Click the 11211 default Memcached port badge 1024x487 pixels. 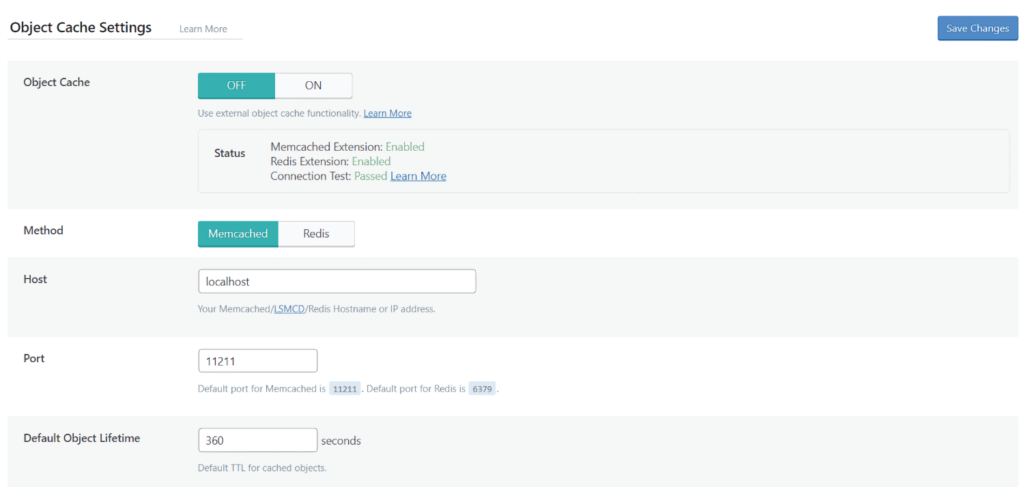click(344, 388)
